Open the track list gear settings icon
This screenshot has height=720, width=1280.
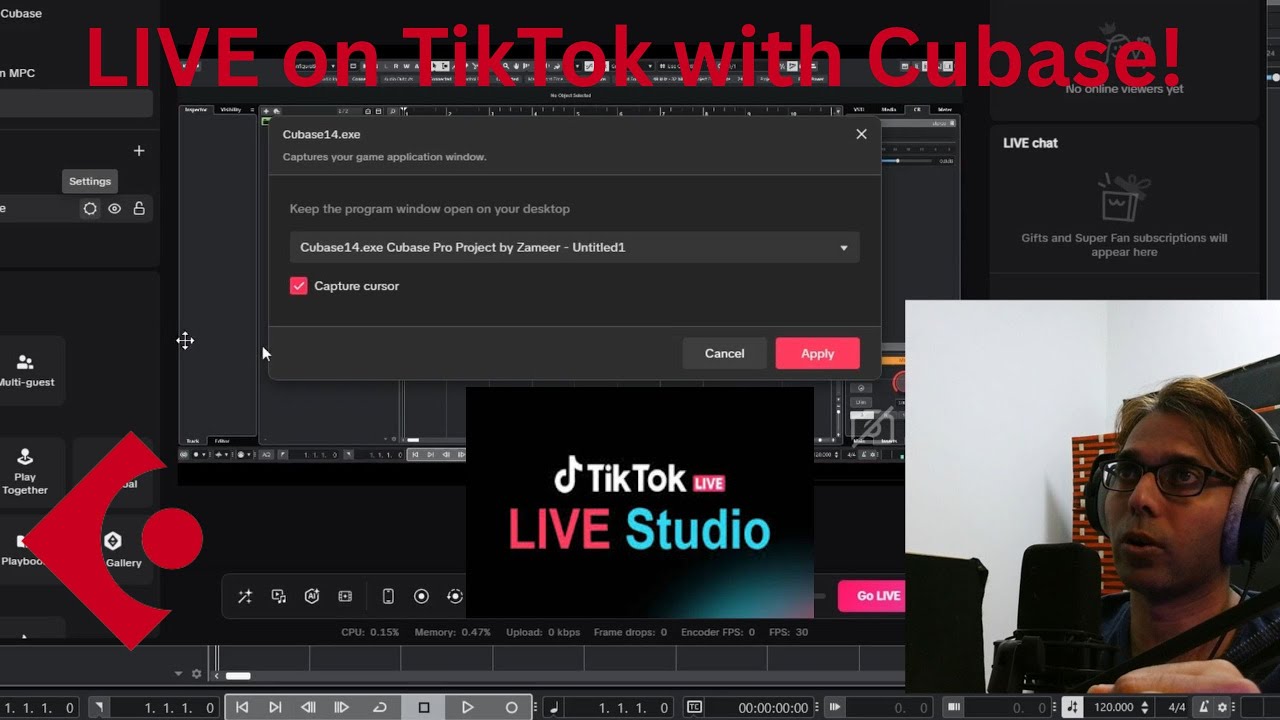pos(196,674)
